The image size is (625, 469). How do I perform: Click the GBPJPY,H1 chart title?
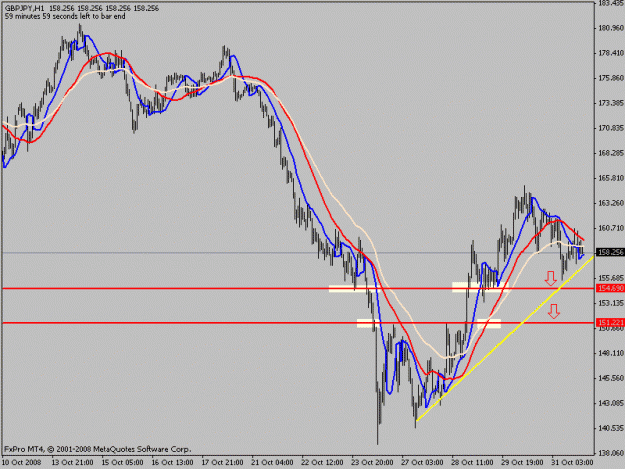click(x=25, y=8)
